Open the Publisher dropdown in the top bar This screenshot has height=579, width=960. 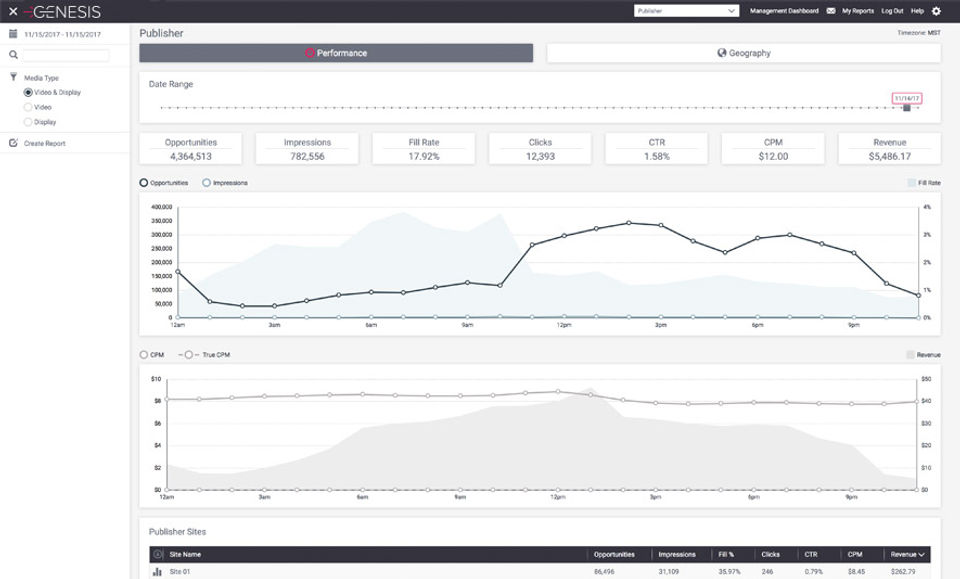686,11
